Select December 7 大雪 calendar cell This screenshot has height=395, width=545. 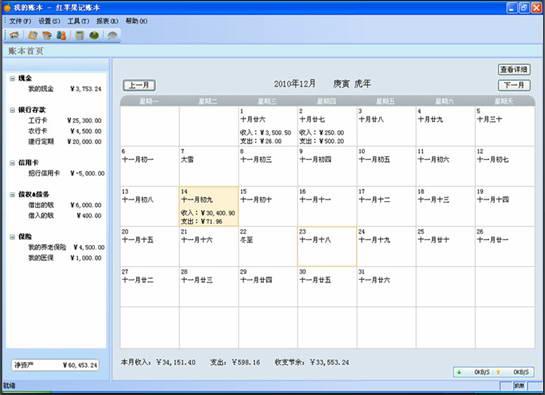click(x=209, y=166)
